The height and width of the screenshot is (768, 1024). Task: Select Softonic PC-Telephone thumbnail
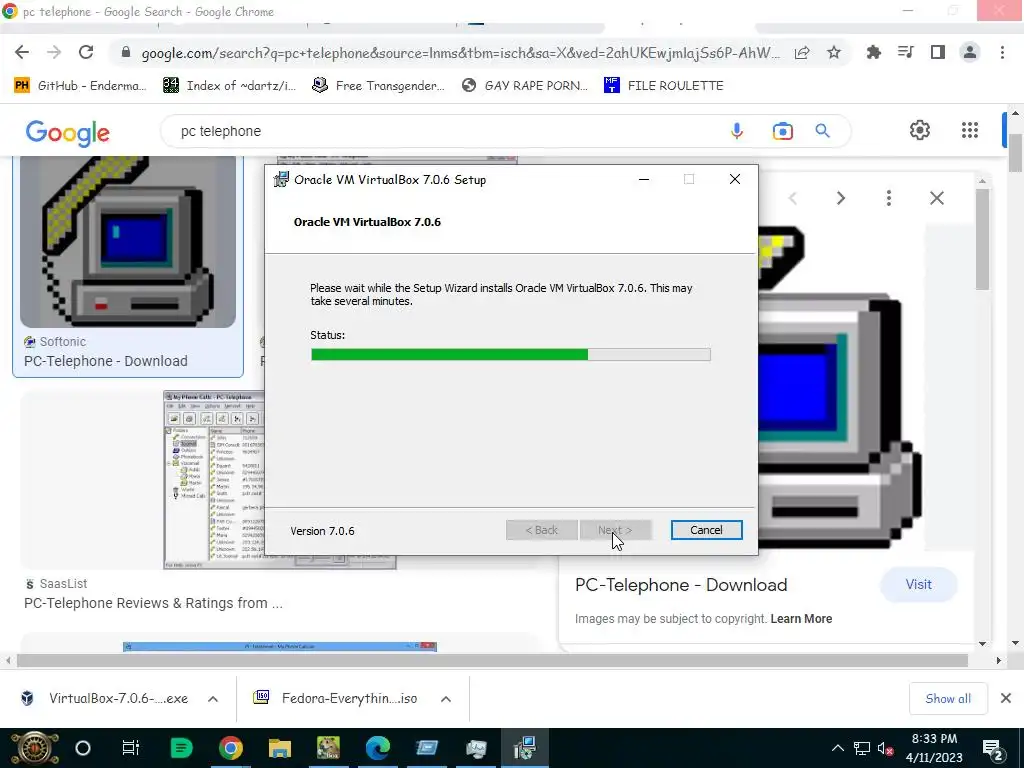pos(128,242)
